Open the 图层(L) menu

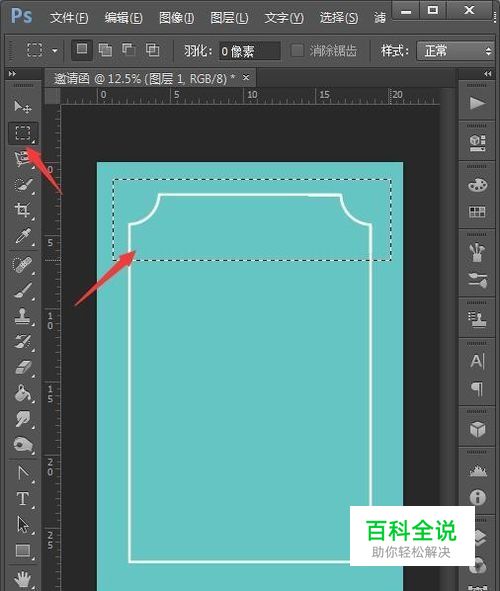coord(229,18)
